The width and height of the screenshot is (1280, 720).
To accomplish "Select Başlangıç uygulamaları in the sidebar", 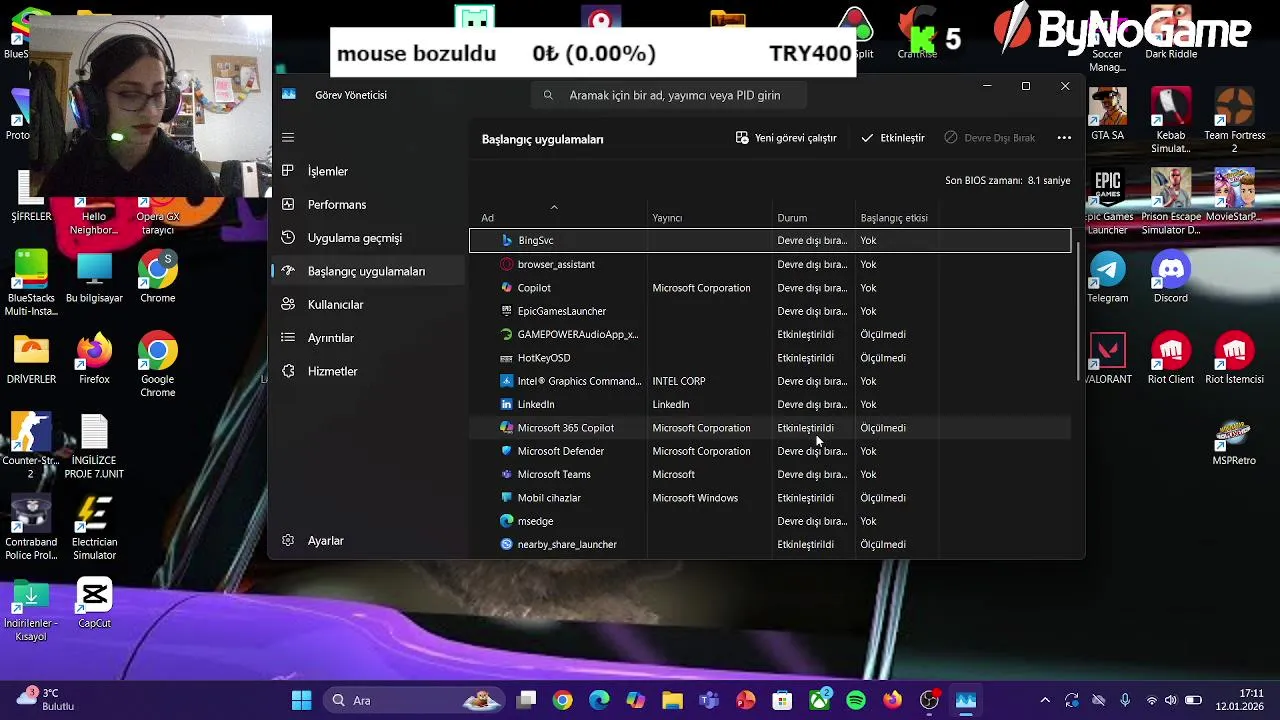I will 368,271.
